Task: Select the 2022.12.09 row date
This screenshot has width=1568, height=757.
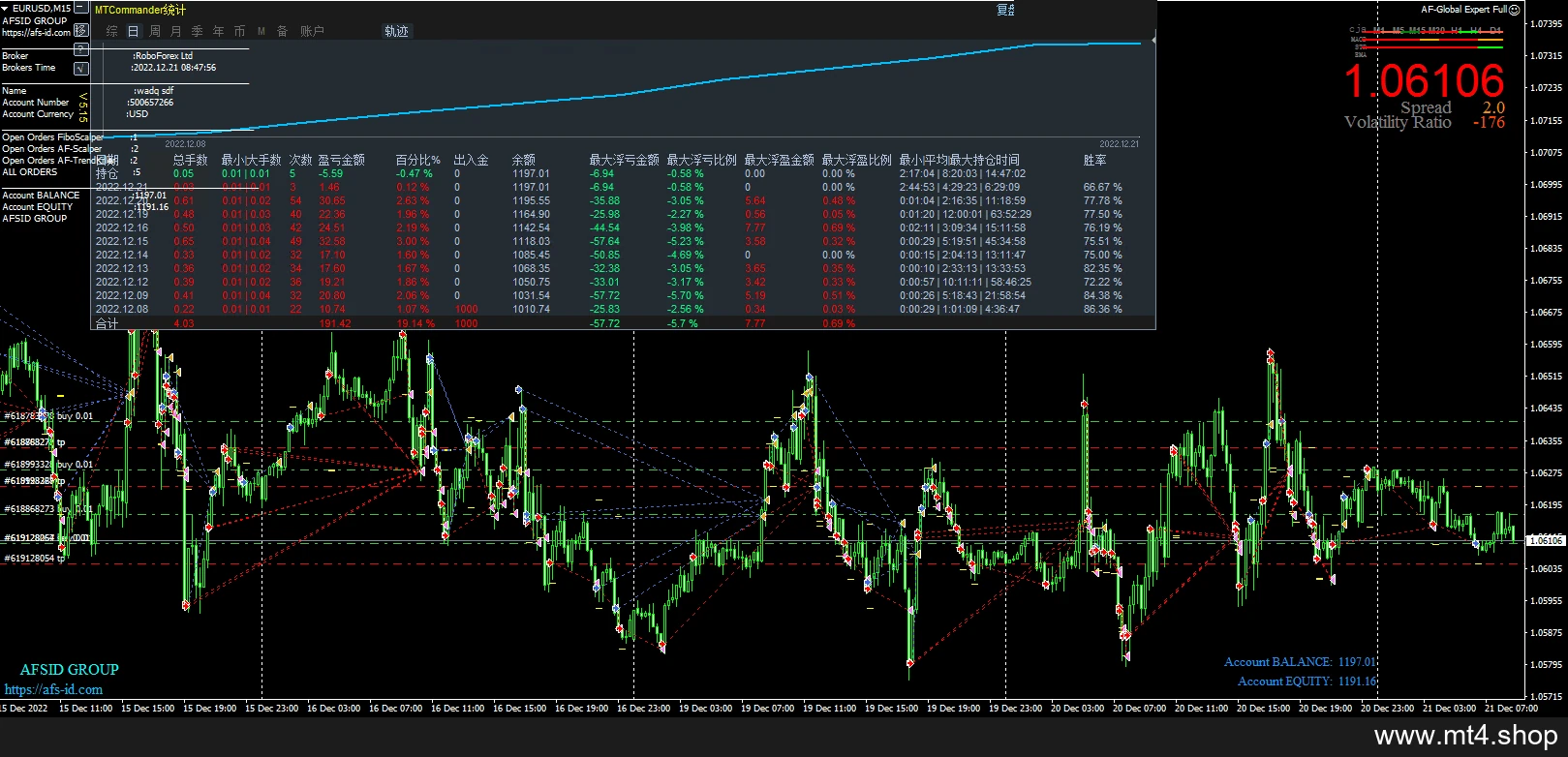Action: pos(122,296)
